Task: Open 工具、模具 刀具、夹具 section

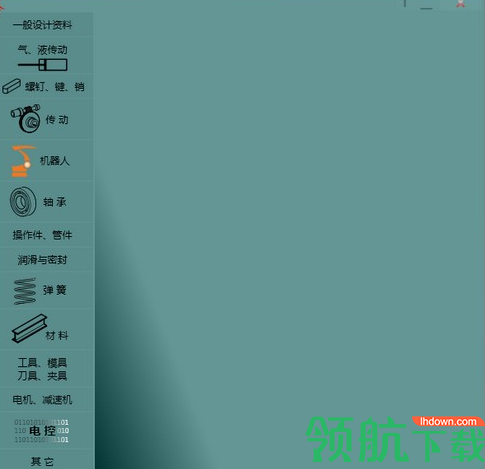Action: 42,369
